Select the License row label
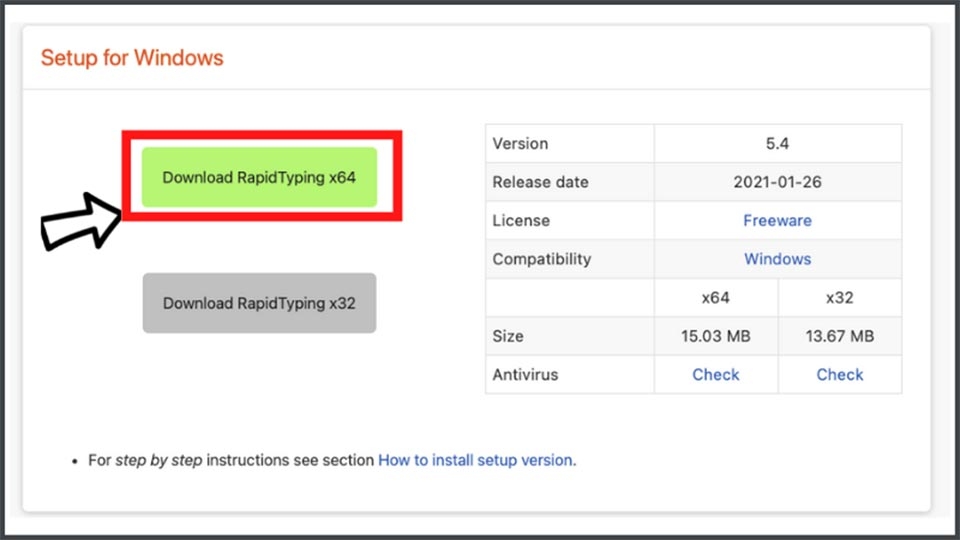The width and height of the screenshot is (960, 540). click(521, 220)
